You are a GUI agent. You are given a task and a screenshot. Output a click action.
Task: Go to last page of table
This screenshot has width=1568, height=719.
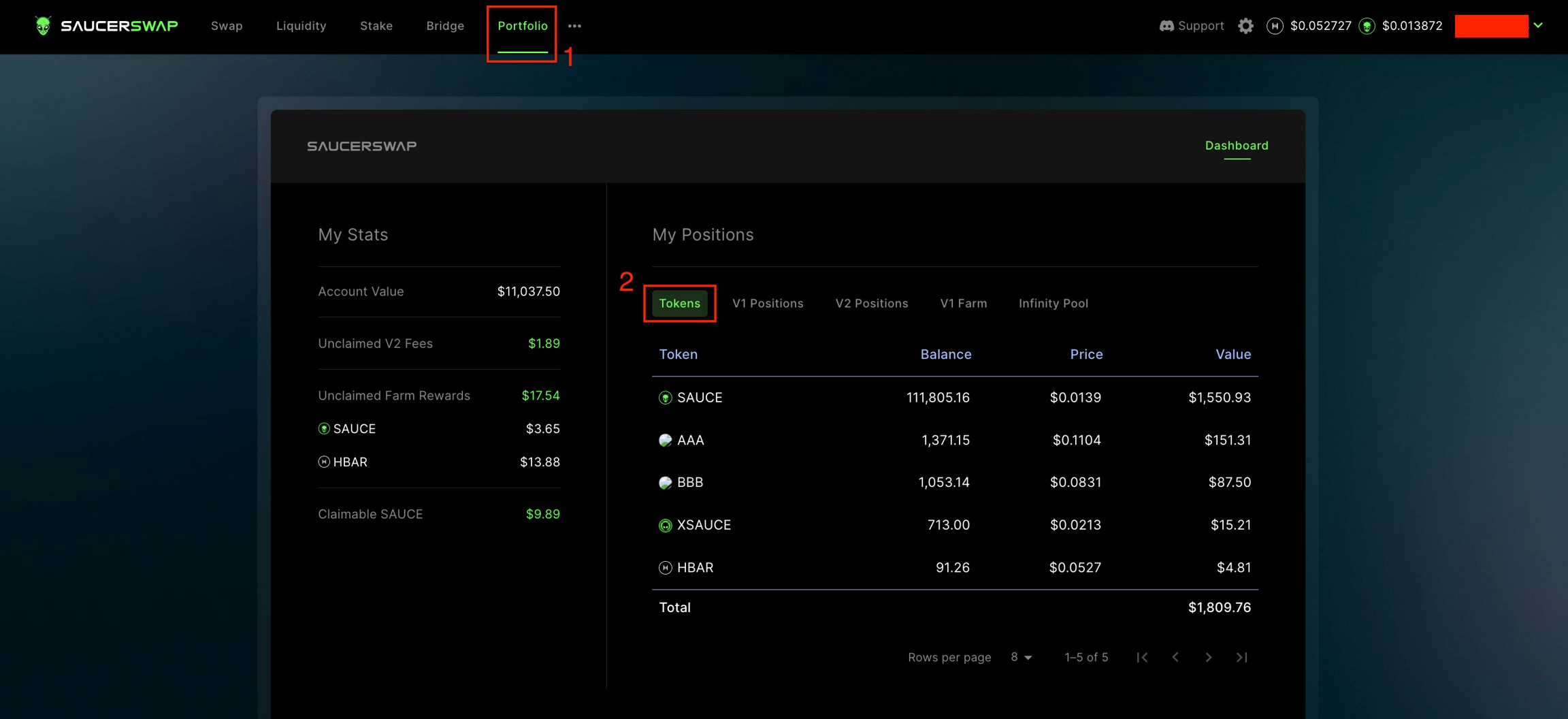(x=1242, y=657)
